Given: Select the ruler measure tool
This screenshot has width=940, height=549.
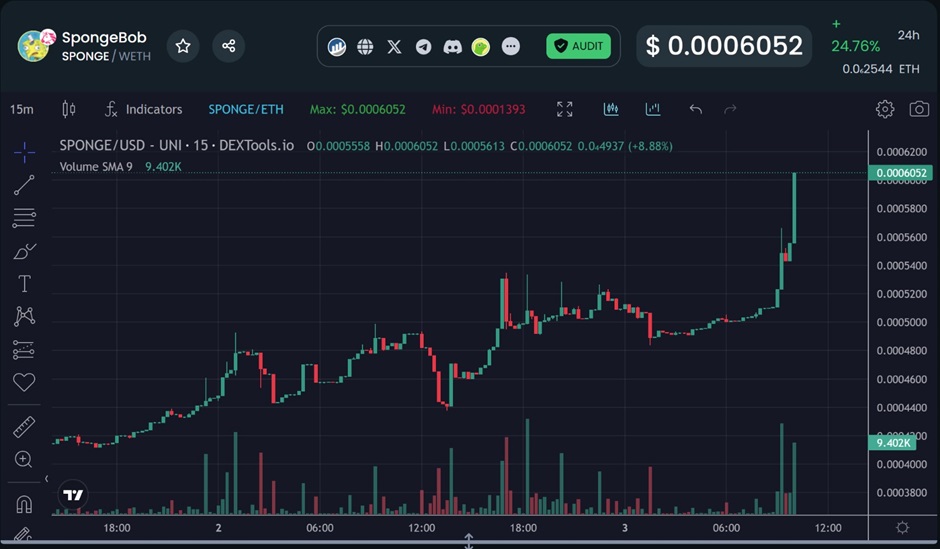Looking at the screenshot, I should coord(24,427).
